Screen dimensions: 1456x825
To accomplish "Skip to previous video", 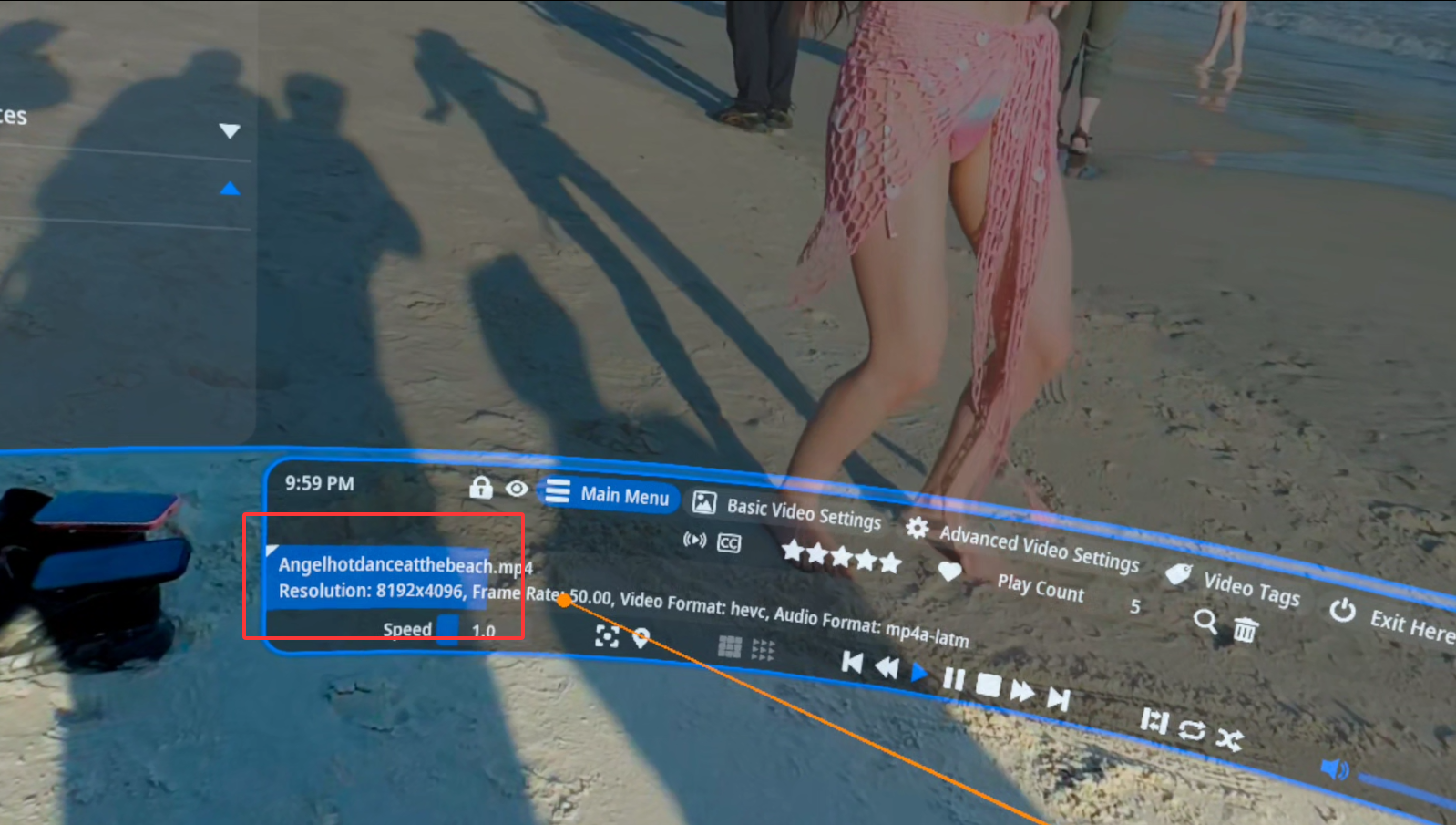I will [x=852, y=663].
